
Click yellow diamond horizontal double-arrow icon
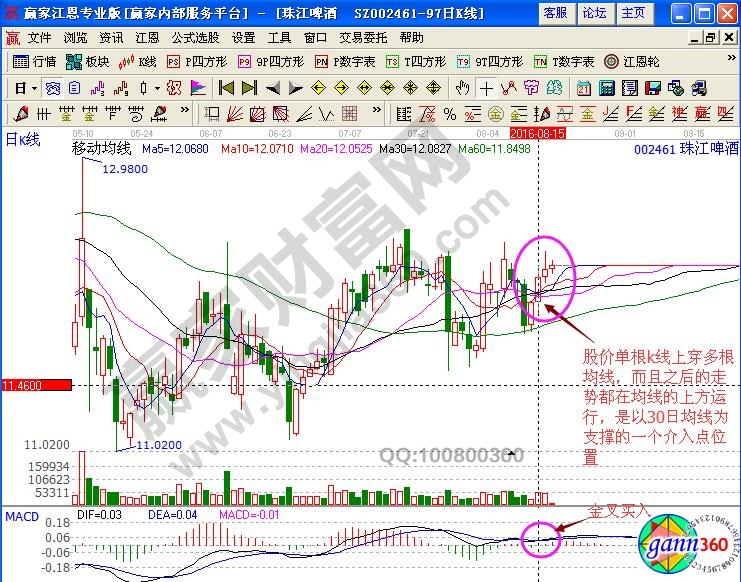pos(365,88)
